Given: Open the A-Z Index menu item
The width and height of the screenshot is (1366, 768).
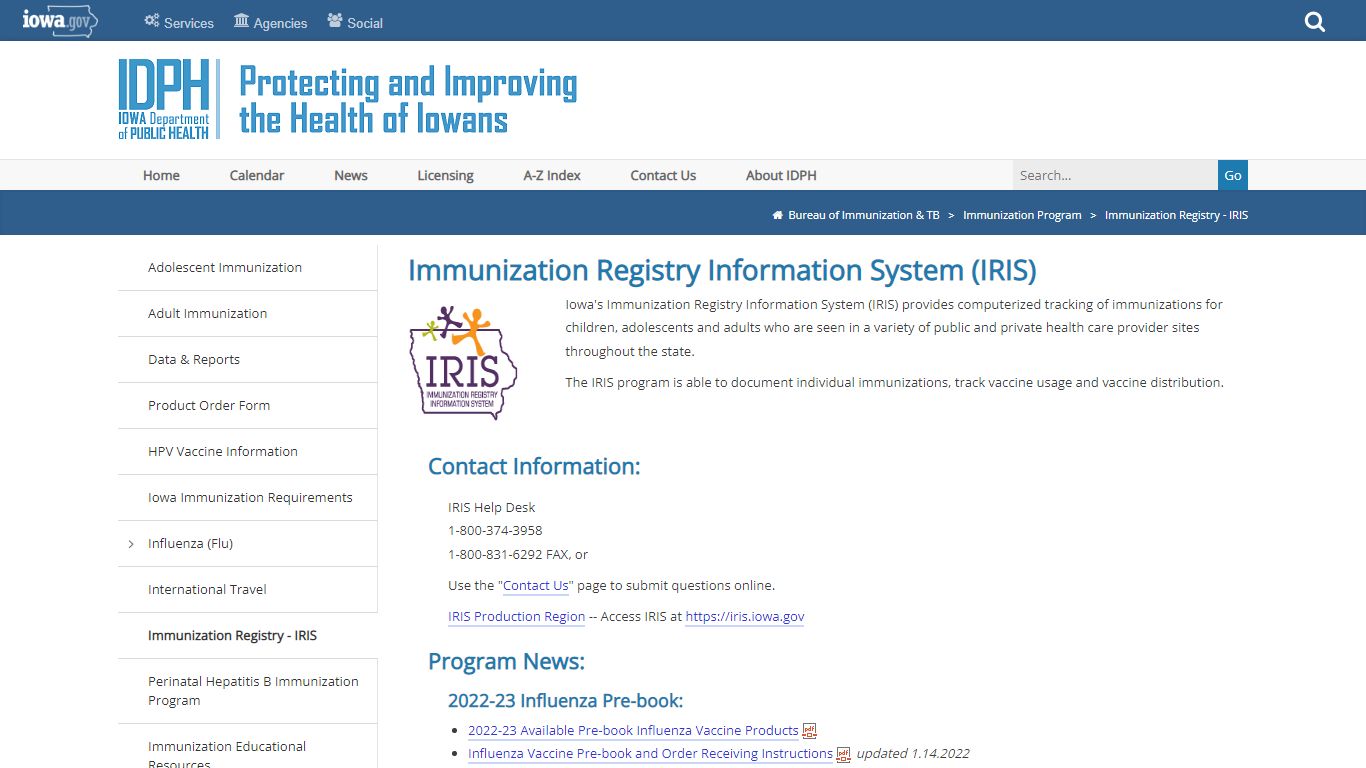Looking at the screenshot, I should coord(552,175).
